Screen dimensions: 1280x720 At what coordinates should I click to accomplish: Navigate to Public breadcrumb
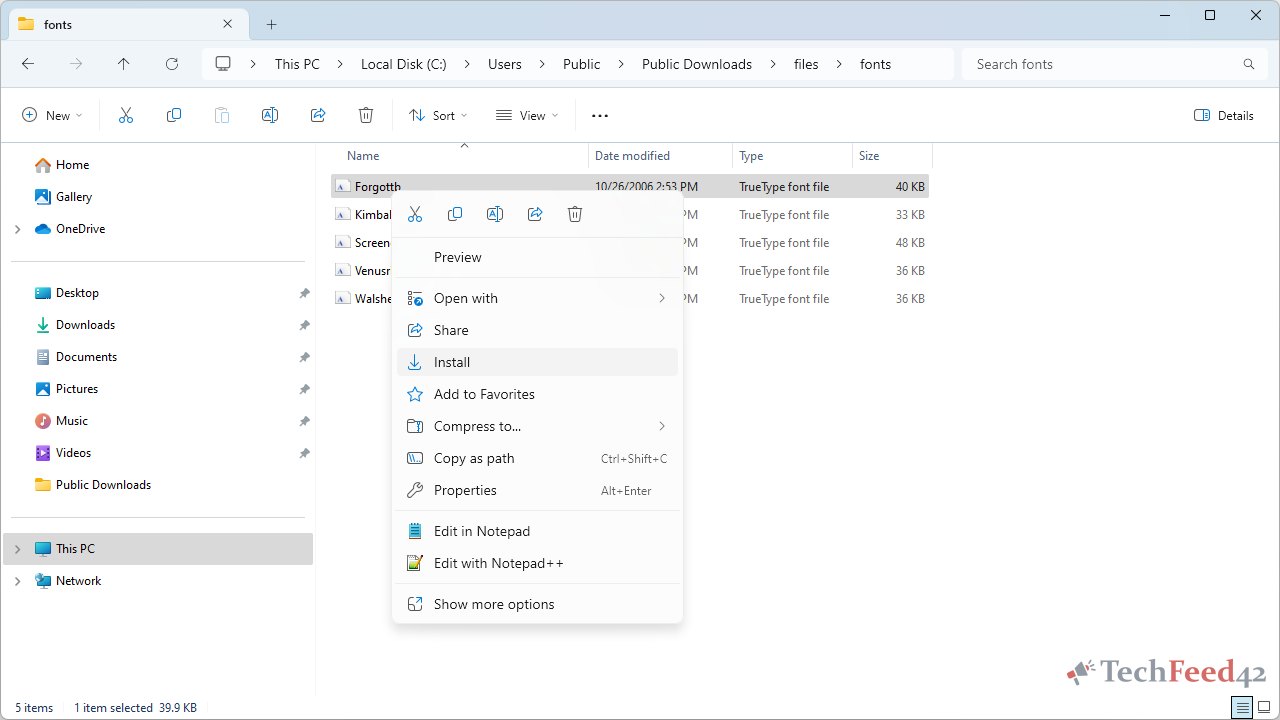pyautogui.click(x=582, y=64)
